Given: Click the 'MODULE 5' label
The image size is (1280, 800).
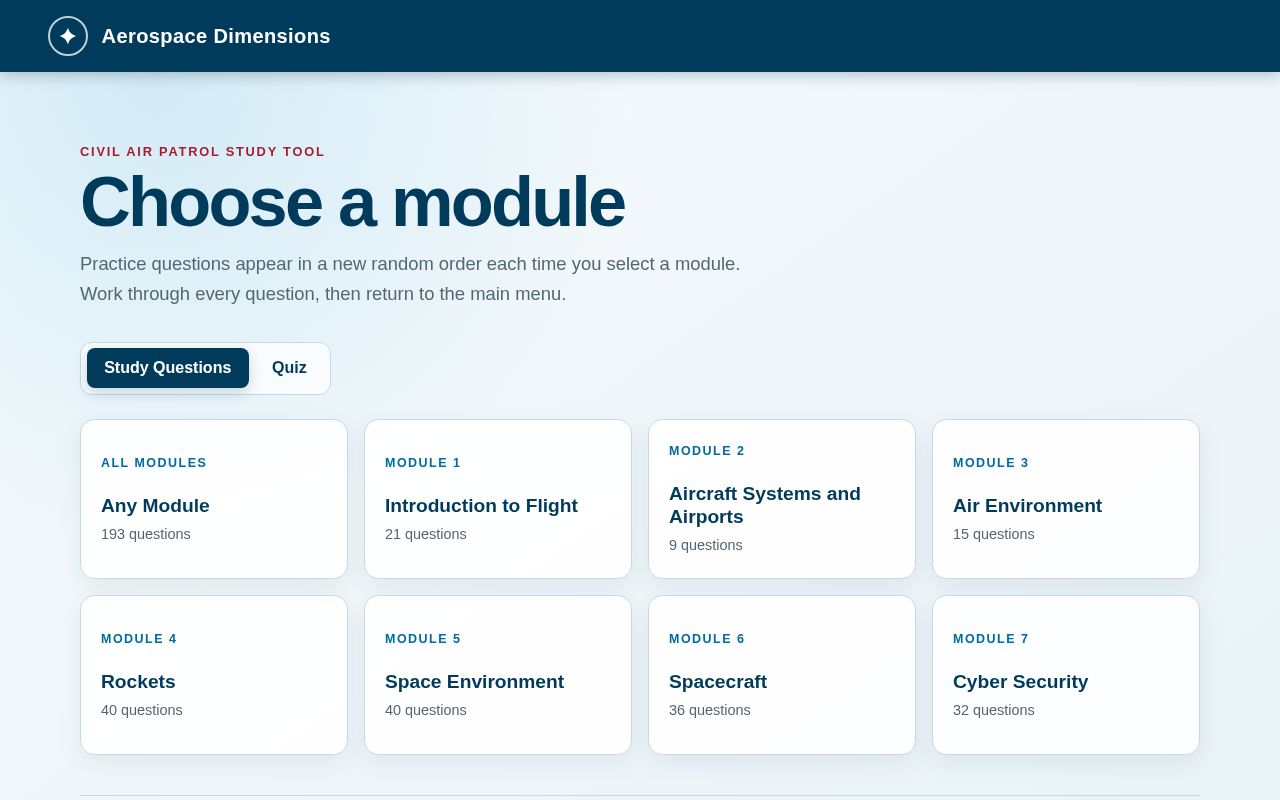Looking at the screenshot, I should click(x=423, y=639).
